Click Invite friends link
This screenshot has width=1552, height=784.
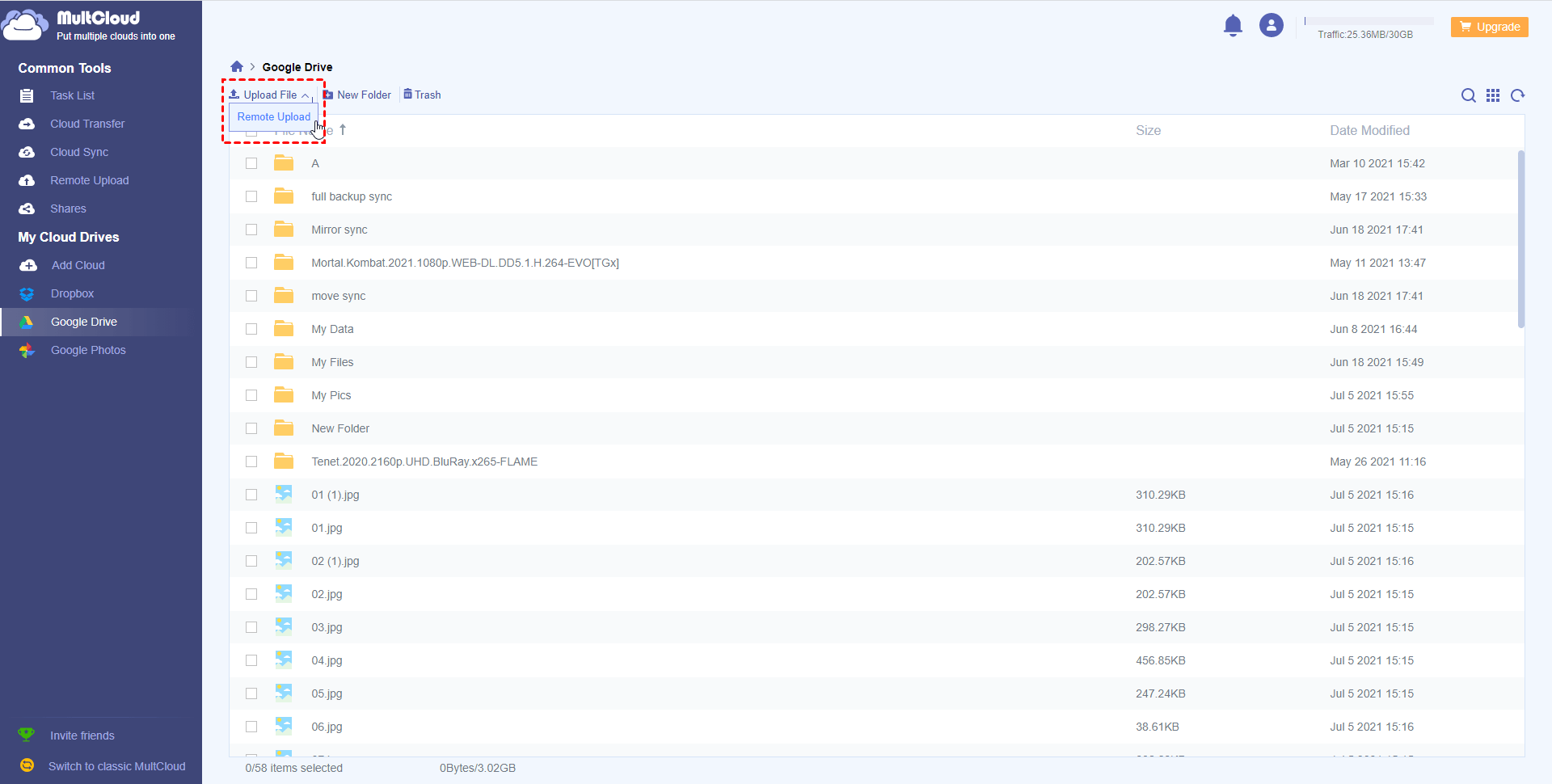click(82, 736)
